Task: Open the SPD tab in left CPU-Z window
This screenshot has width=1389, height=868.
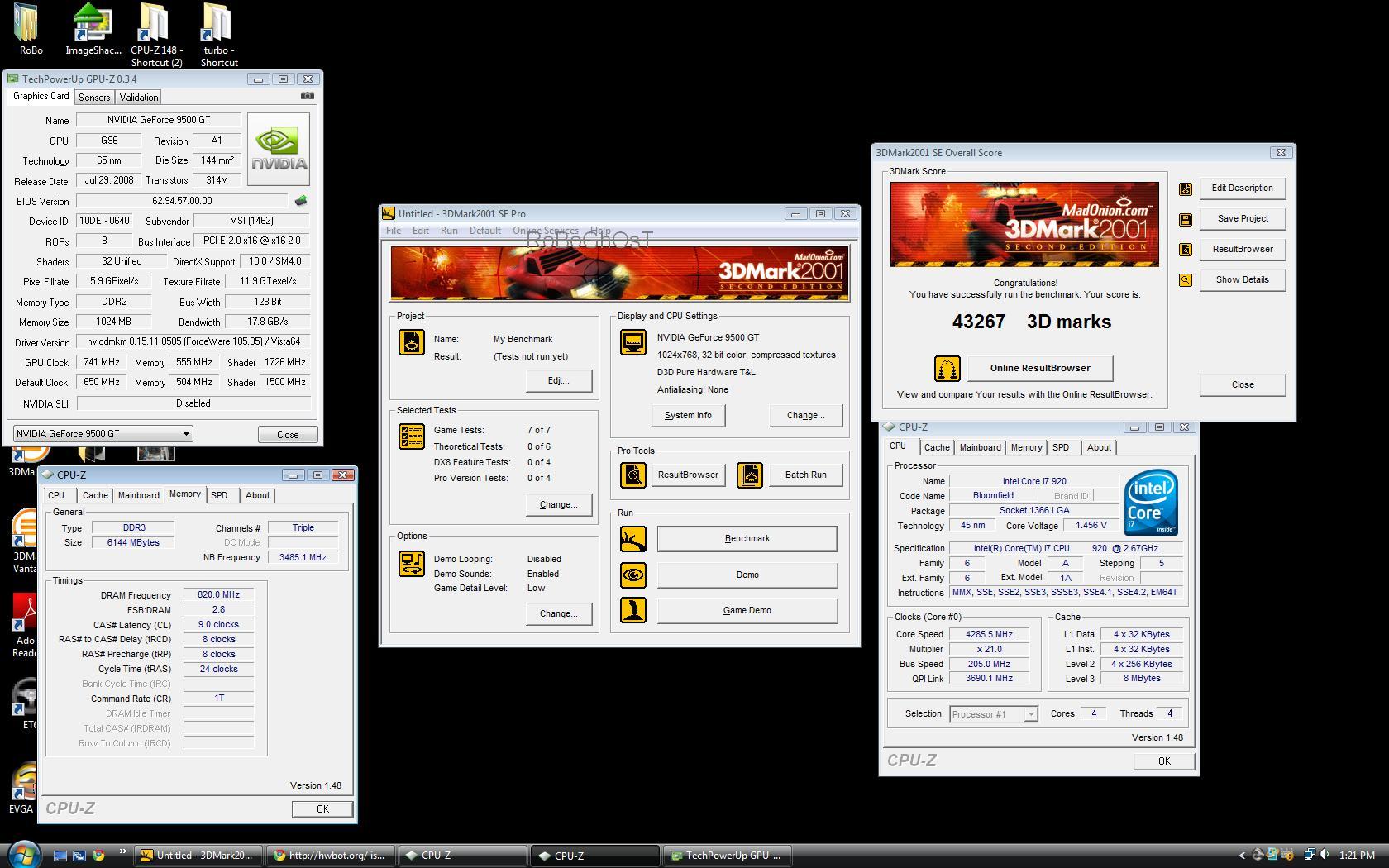Action: click(219, 495)
